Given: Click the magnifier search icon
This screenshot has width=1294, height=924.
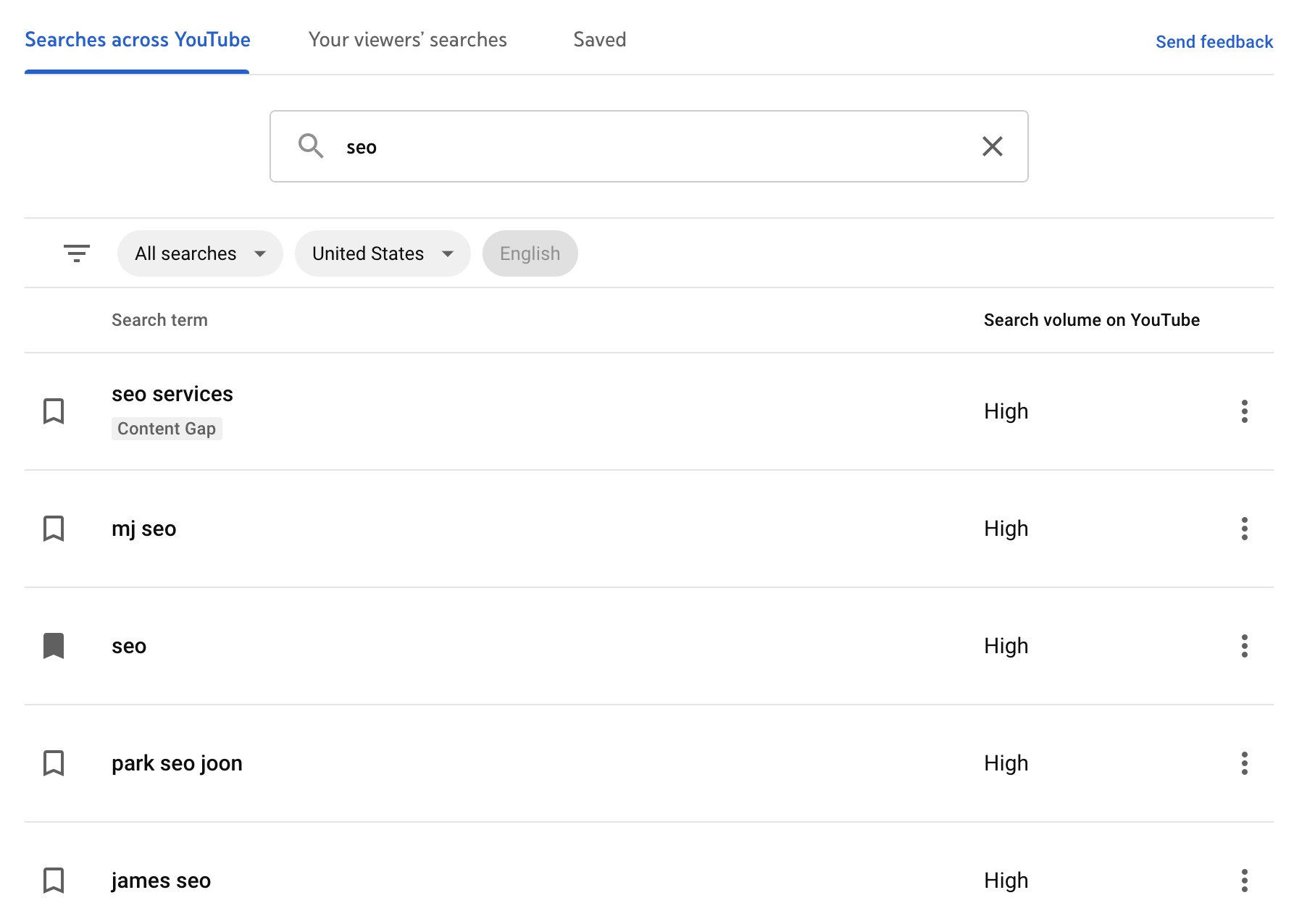Looking at the screenshot, I should pyautogui.click(x=311, y=146).
